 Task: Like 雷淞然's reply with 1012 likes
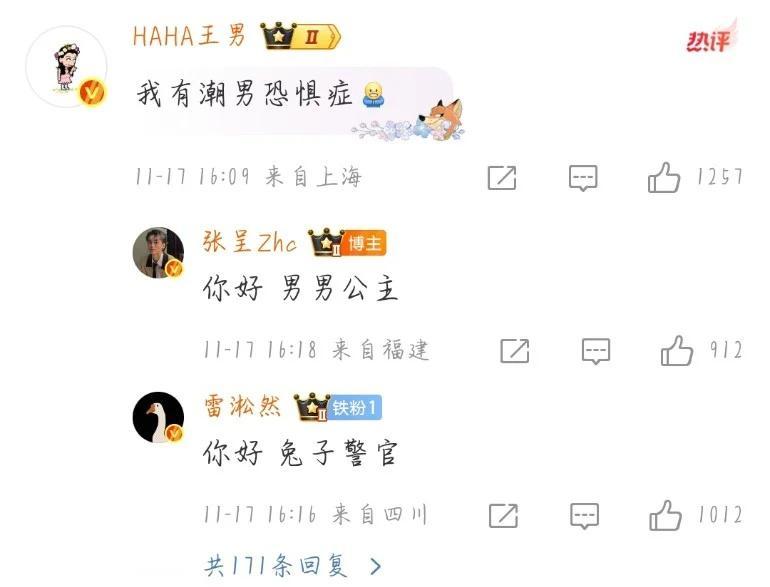665,515
